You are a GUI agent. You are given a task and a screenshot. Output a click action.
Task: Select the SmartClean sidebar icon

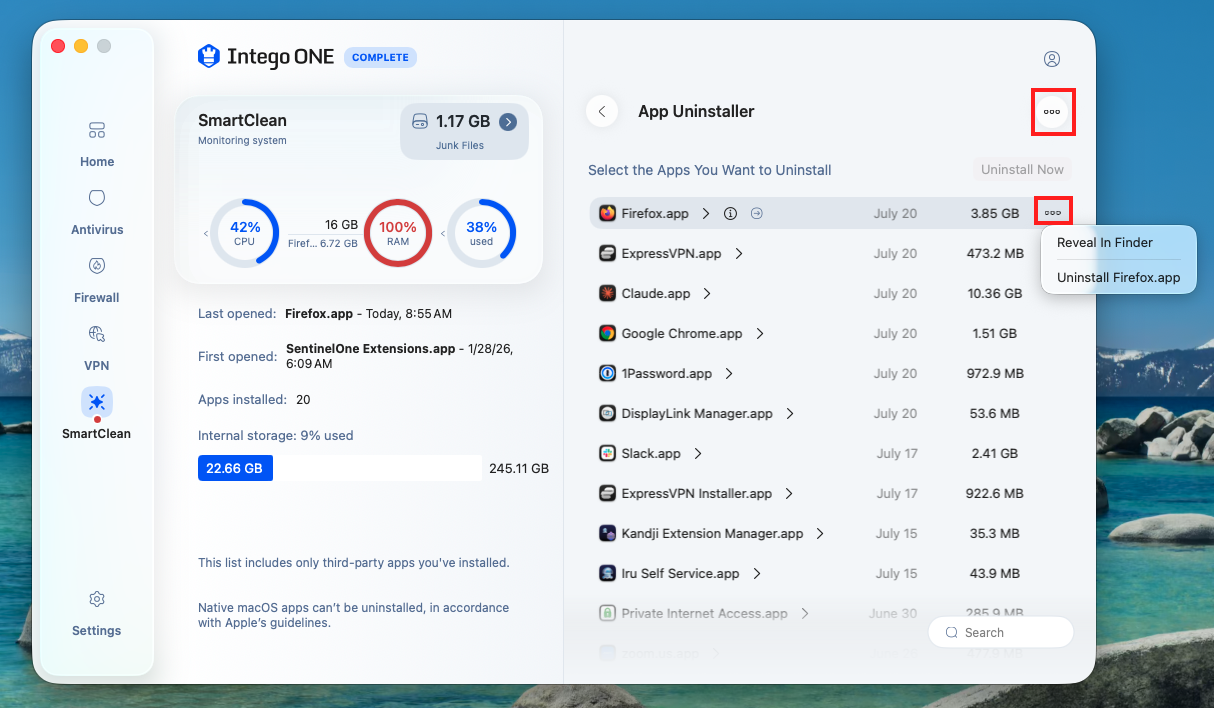97,403
